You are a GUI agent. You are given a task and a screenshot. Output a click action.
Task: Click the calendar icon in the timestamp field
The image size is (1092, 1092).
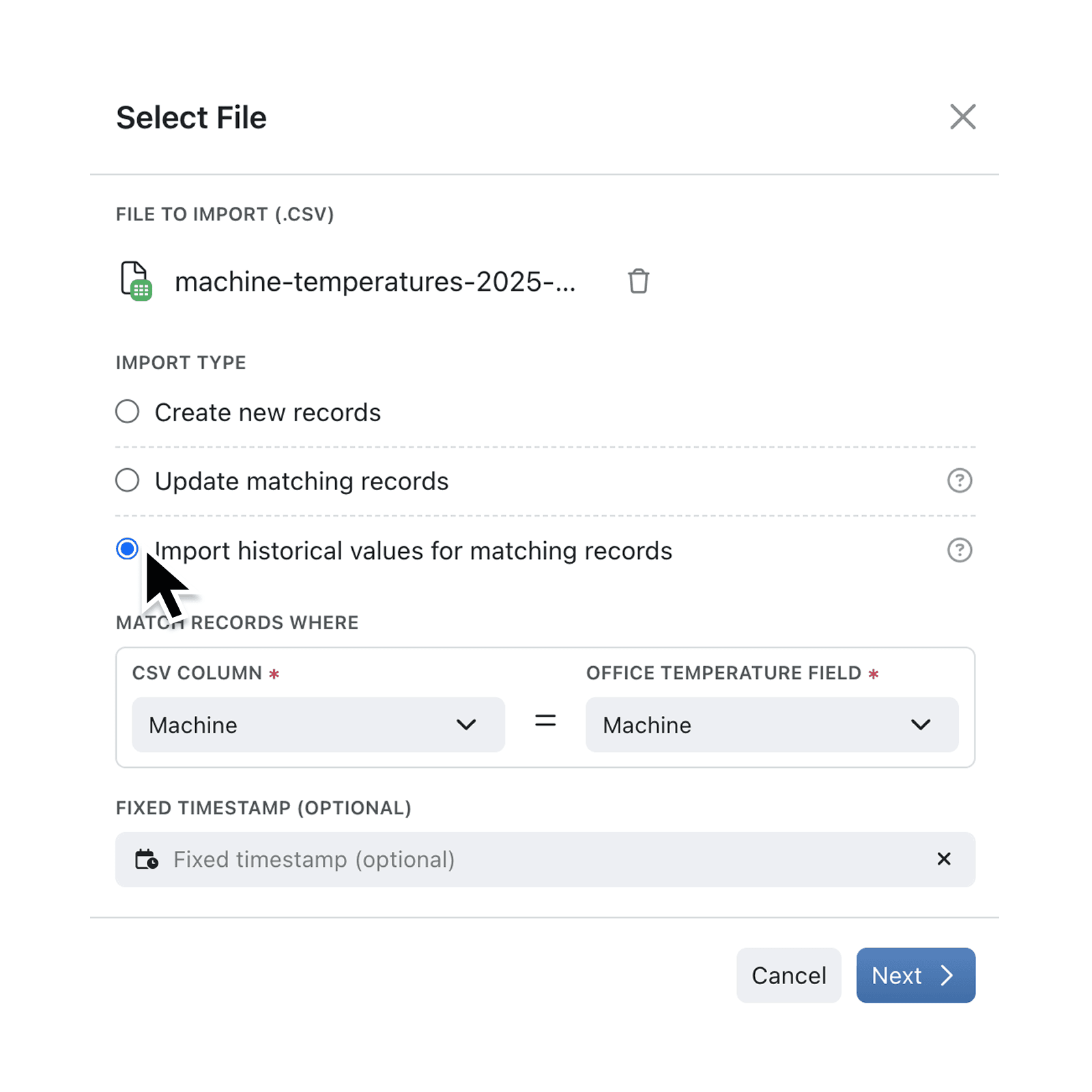click(148, 859)
